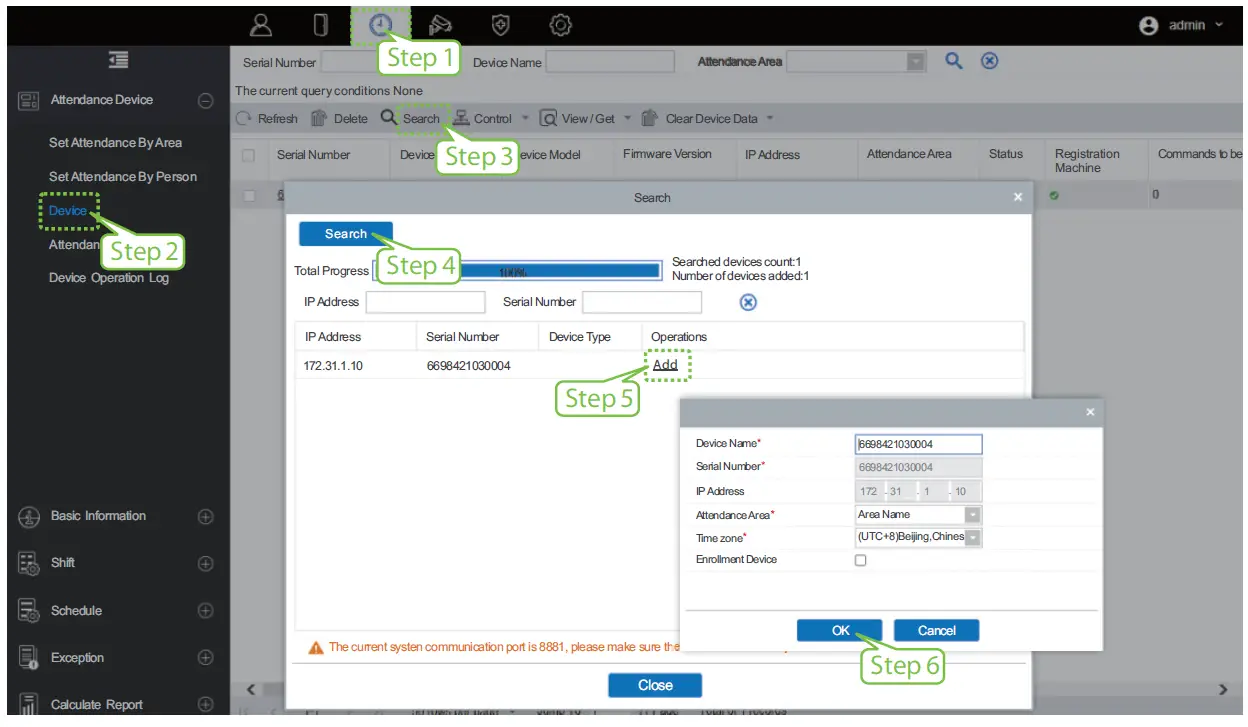Open the View / Get toolbar menu
Image resolution: width=1248 pixels, height=727 pixels.
pyautogui.click(x=585, y=118)
